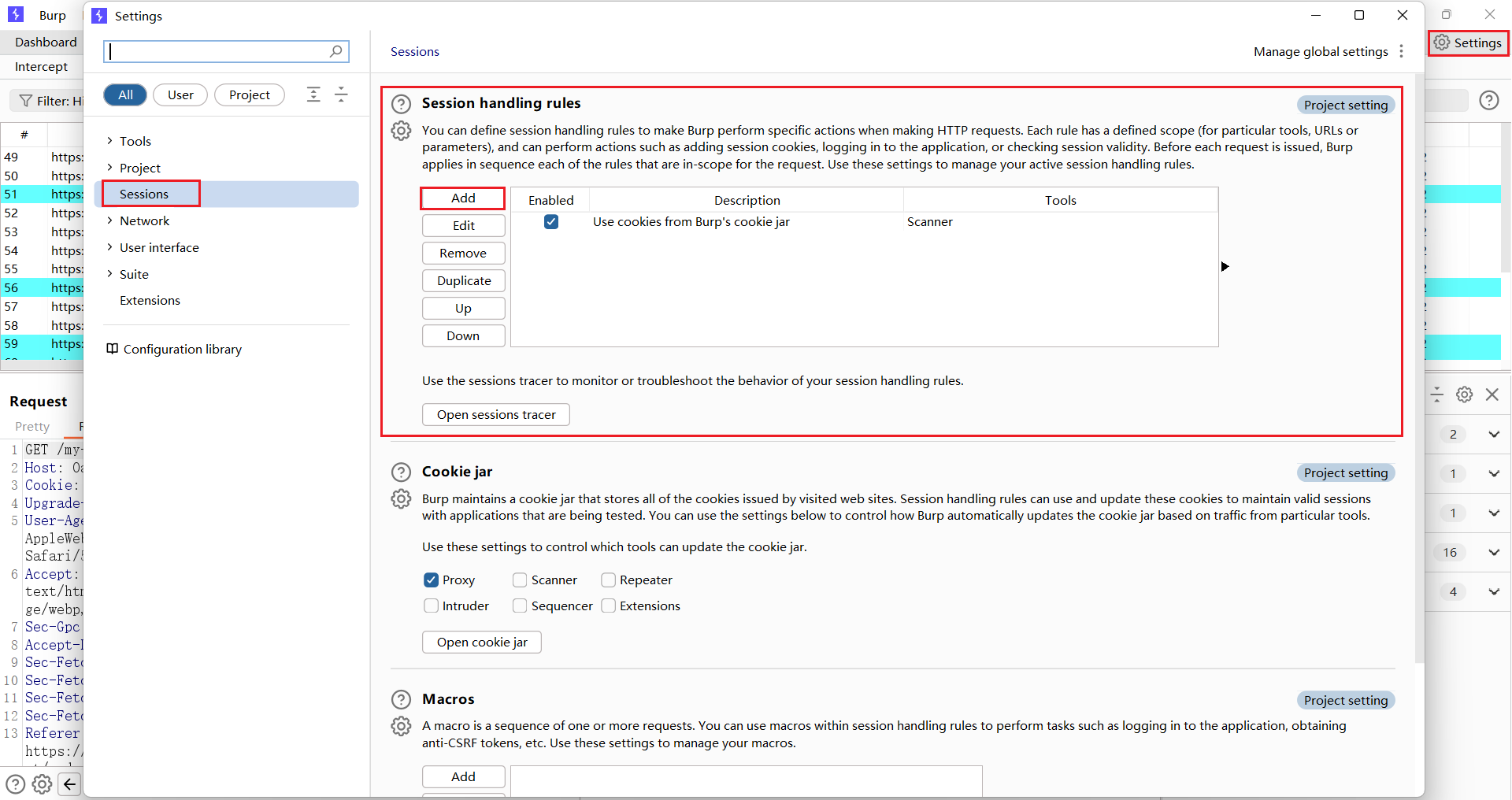Click Open sessions tracer button
This screenshot has height=800, width=1512.
click(x=495, y=415)
